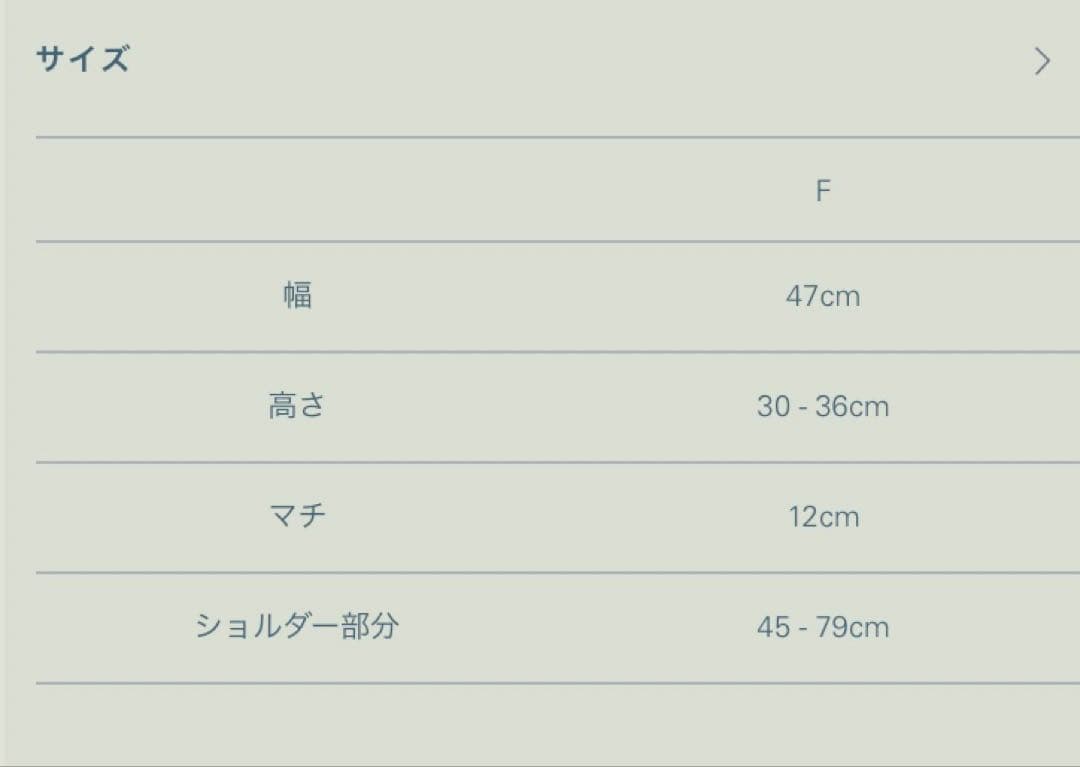
Task: Click the row containing 高さ measurement
Action: [x=540, y=406]
